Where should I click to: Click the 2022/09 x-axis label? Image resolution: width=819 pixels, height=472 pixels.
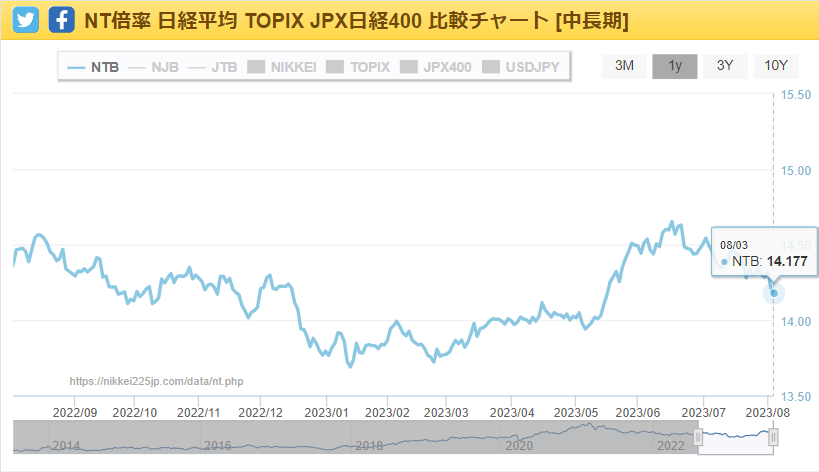(x=75, y=412)
